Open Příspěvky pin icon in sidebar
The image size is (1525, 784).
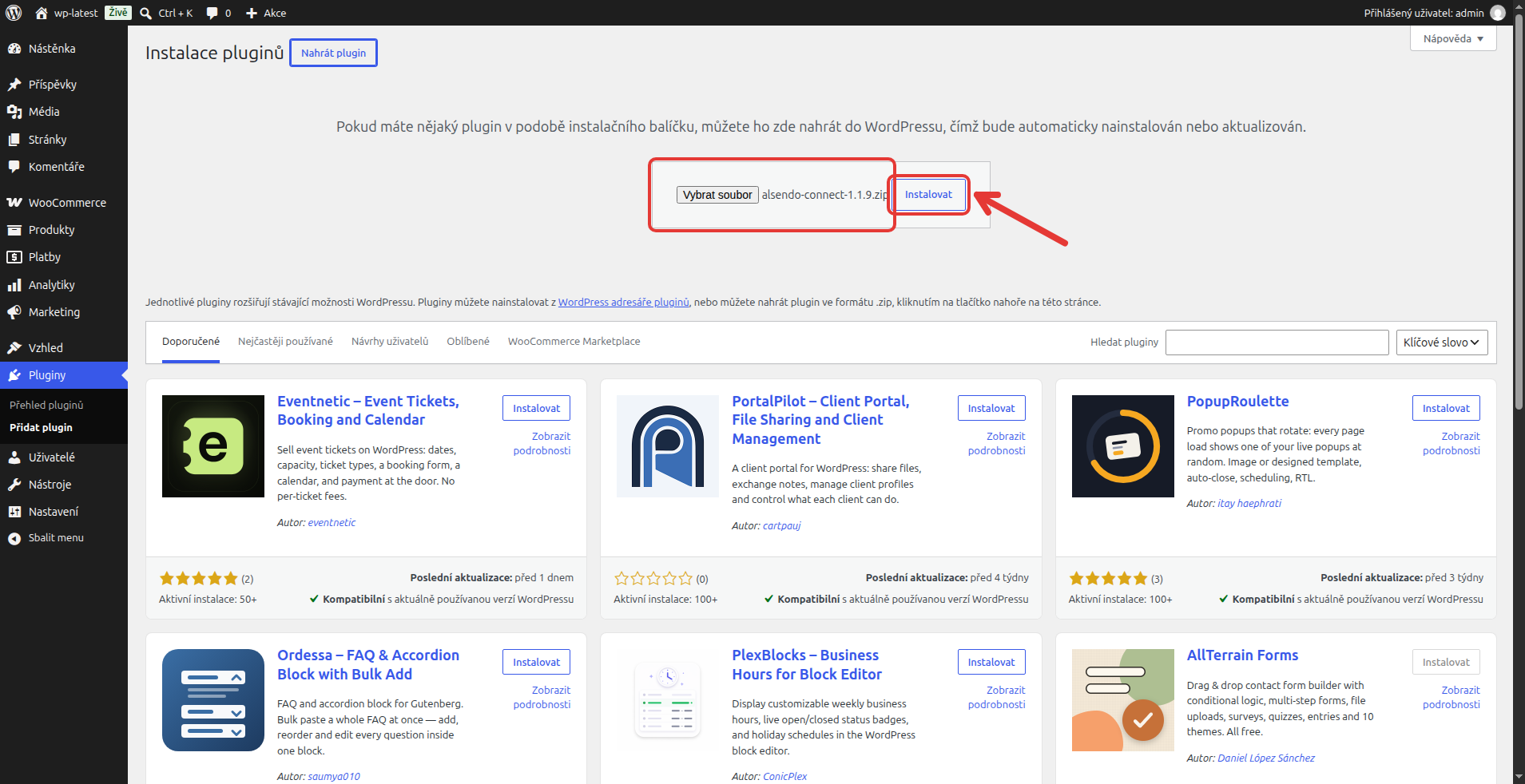pos(14,85)
